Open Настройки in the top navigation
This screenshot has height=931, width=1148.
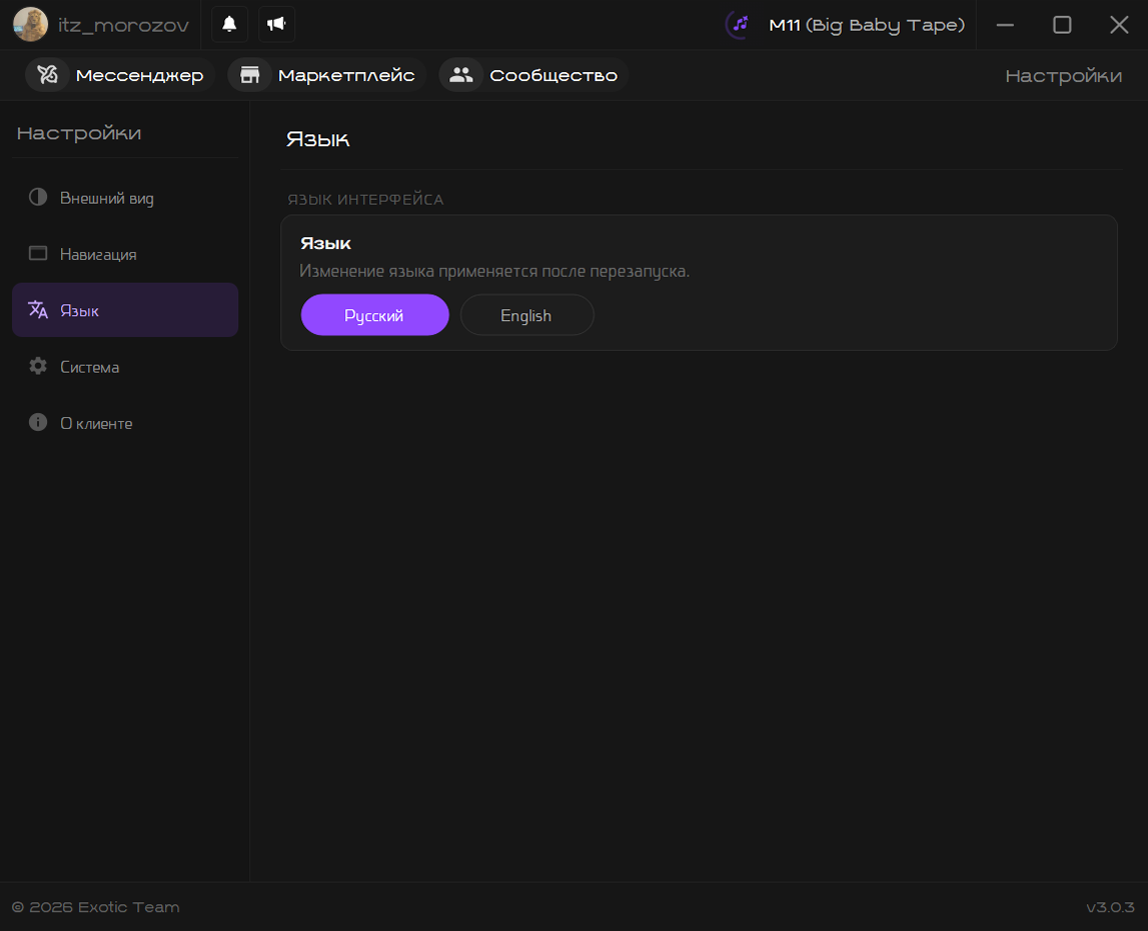(1063, 75)
